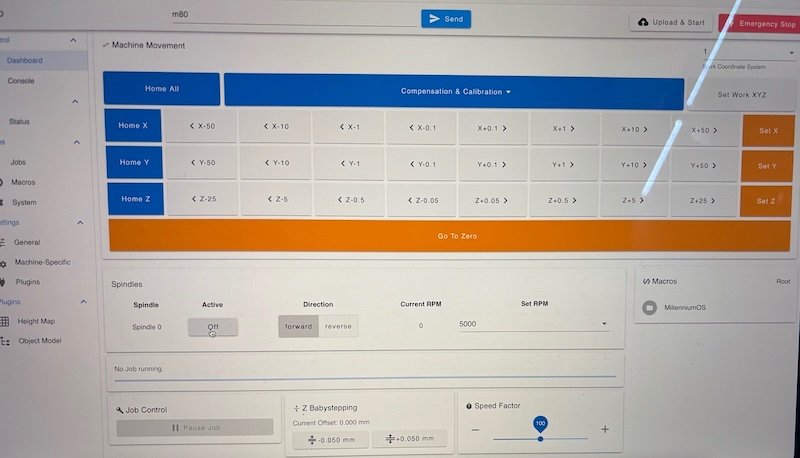Image resolution: width=800 pixels, height=458 pixels.
Task: Click orange Set Y button
Action: pos(767,166)
